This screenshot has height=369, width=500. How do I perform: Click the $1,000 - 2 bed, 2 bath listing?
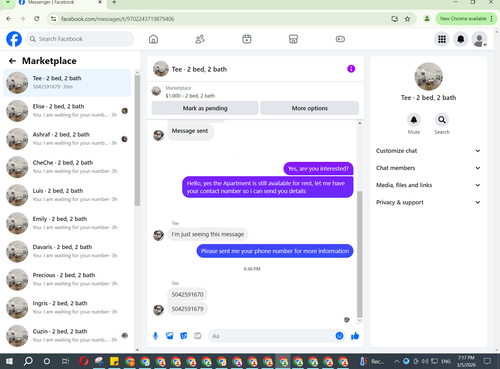(x=190, y=96)
